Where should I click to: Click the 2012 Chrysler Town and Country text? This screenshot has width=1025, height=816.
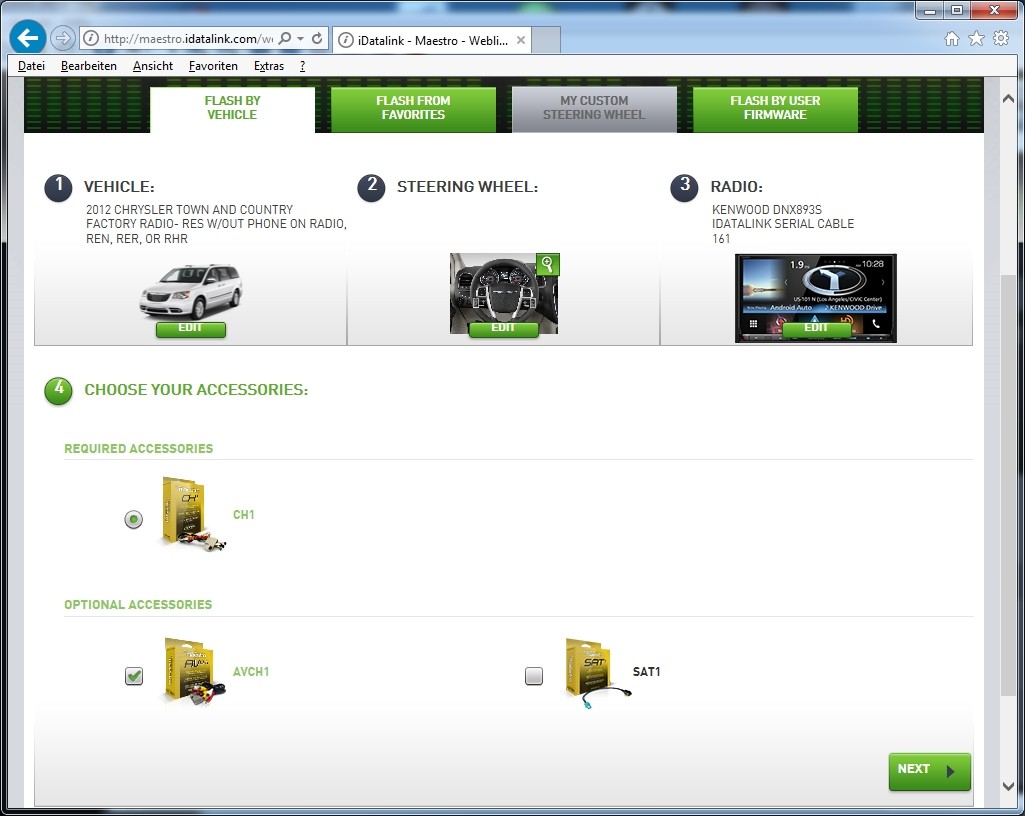190,210
